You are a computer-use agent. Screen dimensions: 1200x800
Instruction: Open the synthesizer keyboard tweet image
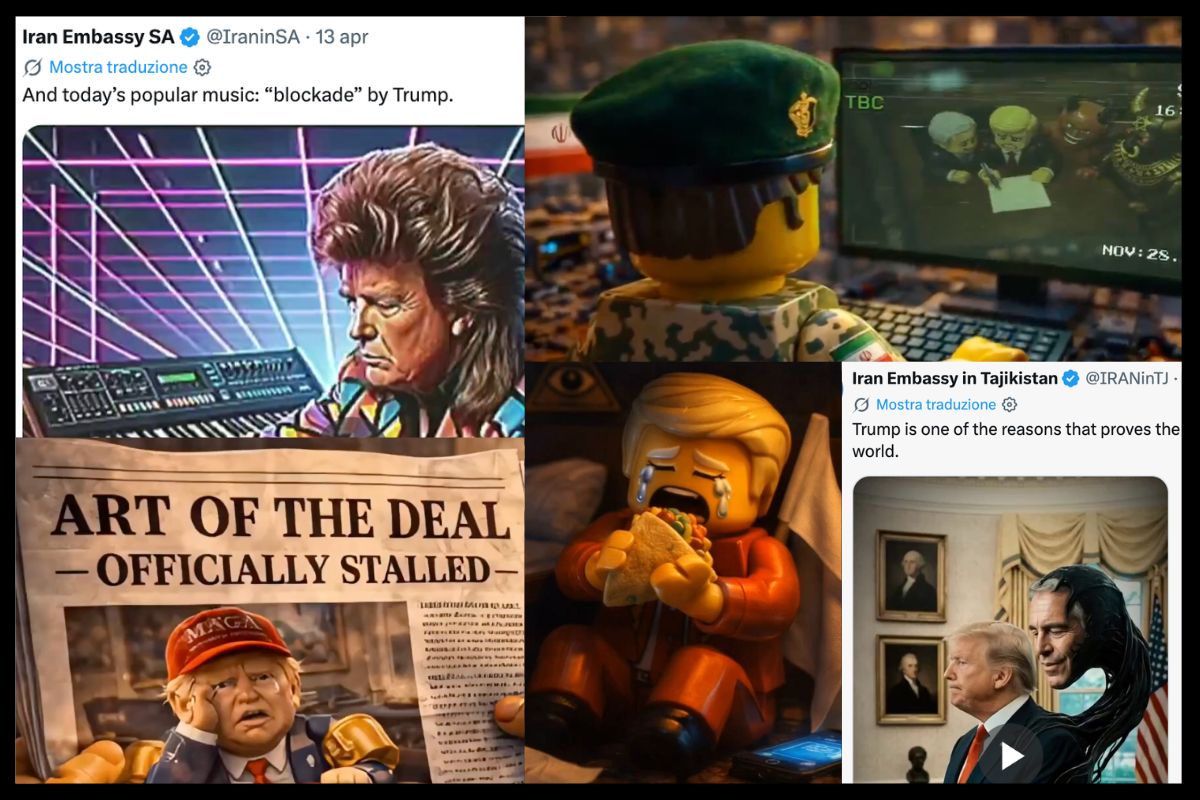(273, 281)
